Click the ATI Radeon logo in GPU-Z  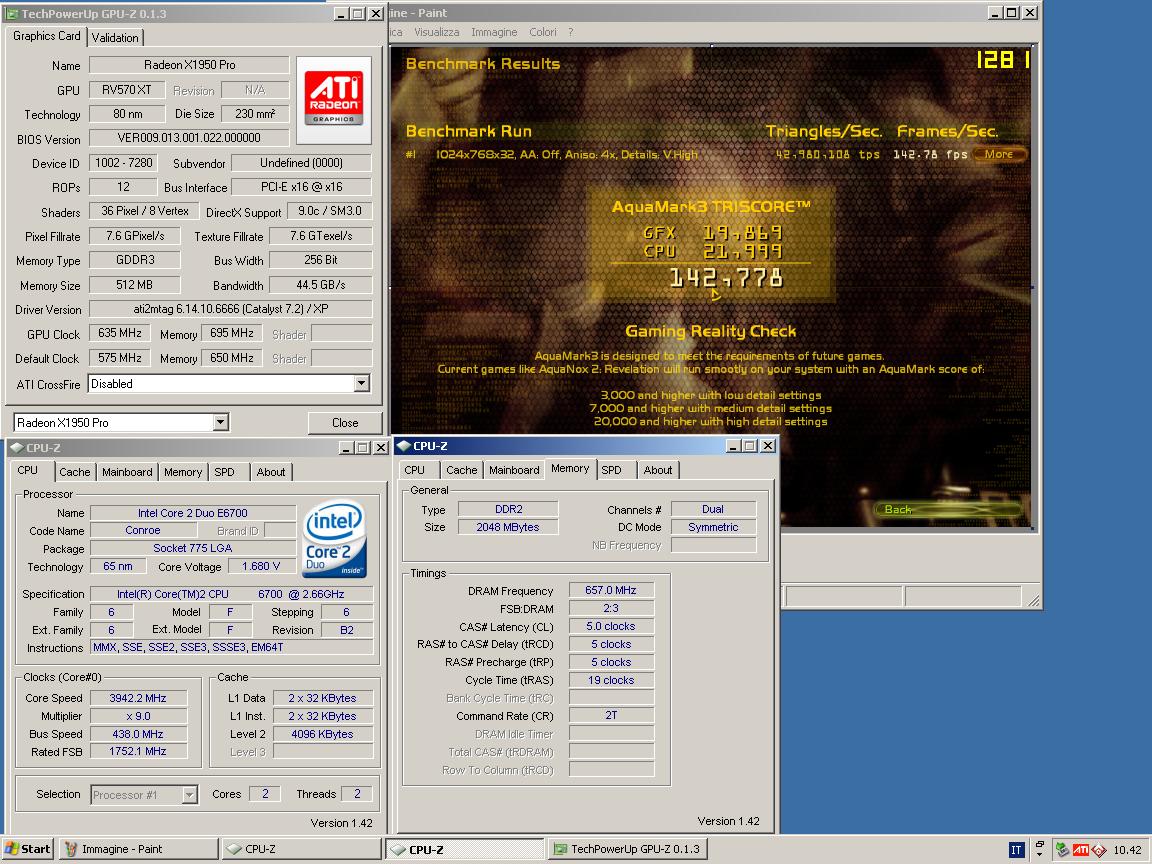[334, 99]
